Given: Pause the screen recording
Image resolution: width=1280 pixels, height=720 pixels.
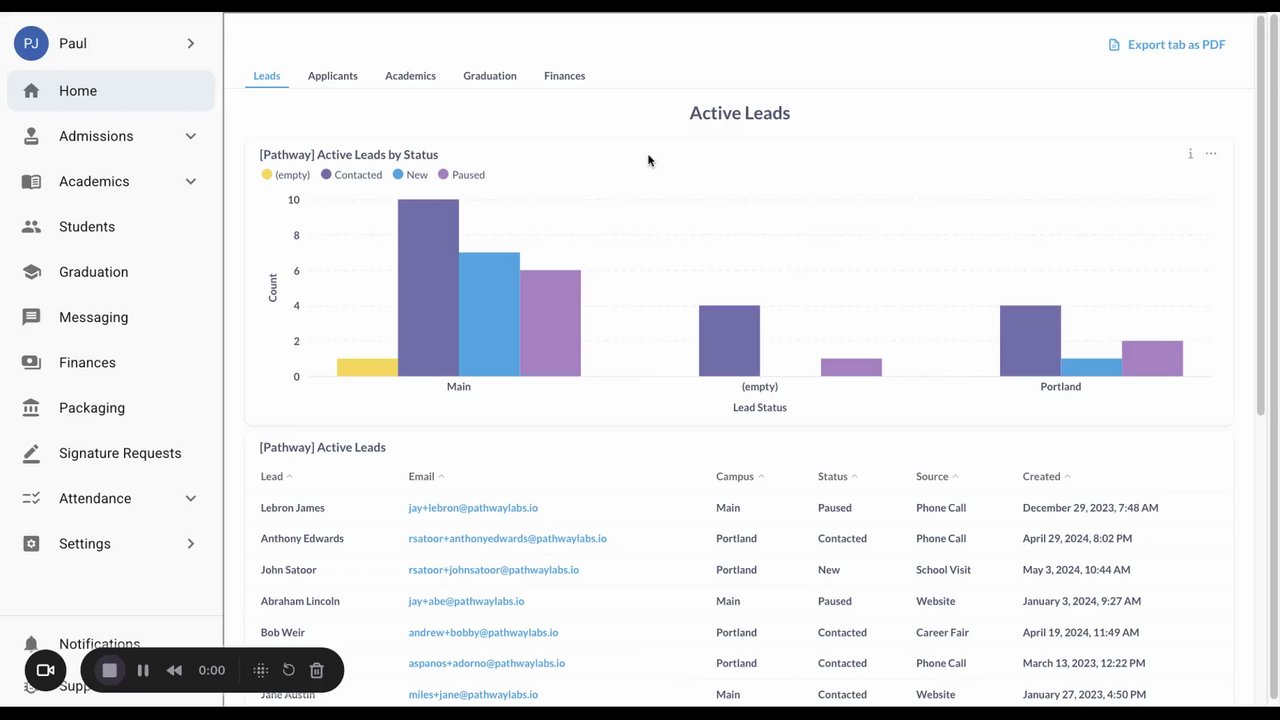Looking at the screenshot, I should click(143, 670).
